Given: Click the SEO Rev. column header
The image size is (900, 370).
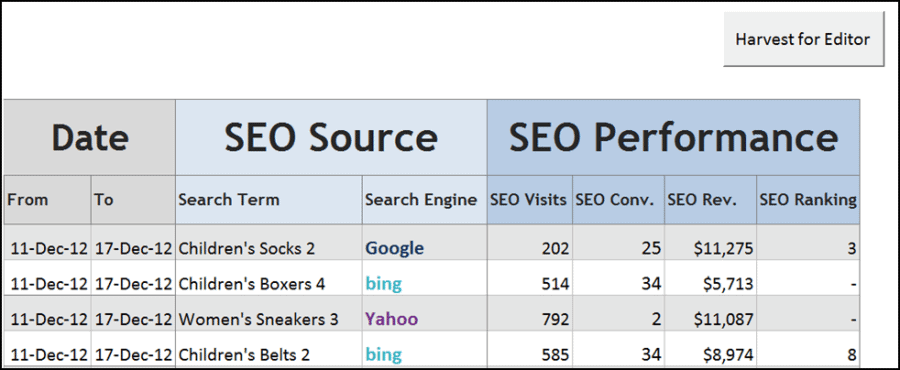Looking at the screenshot, I should 711,200.
